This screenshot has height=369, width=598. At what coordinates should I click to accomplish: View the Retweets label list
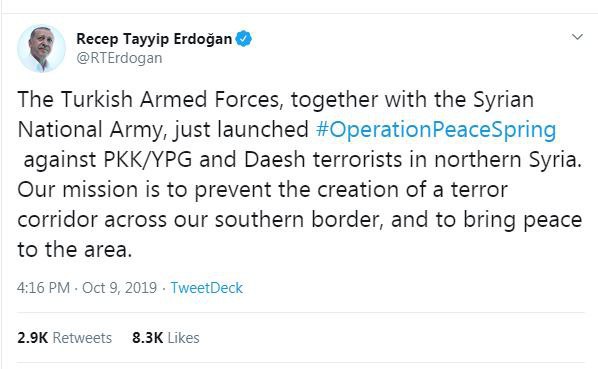click(x=82, y=338)
